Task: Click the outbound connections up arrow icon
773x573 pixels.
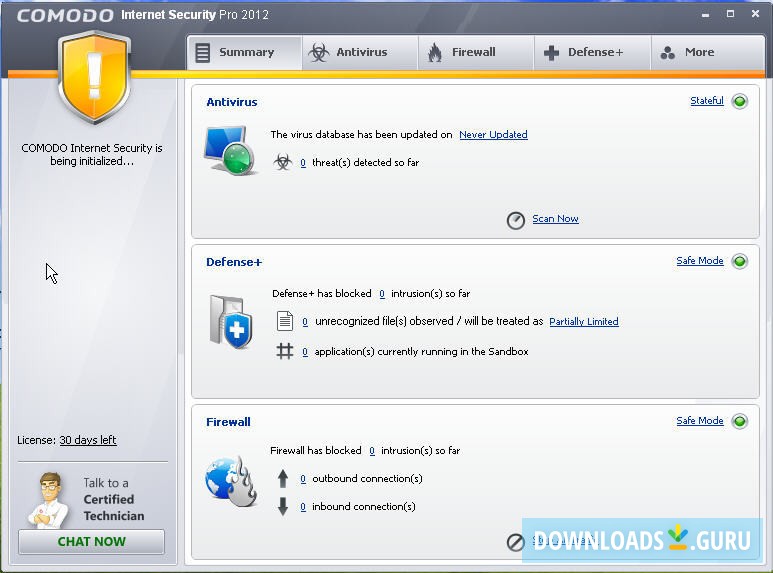Action: 282,478
